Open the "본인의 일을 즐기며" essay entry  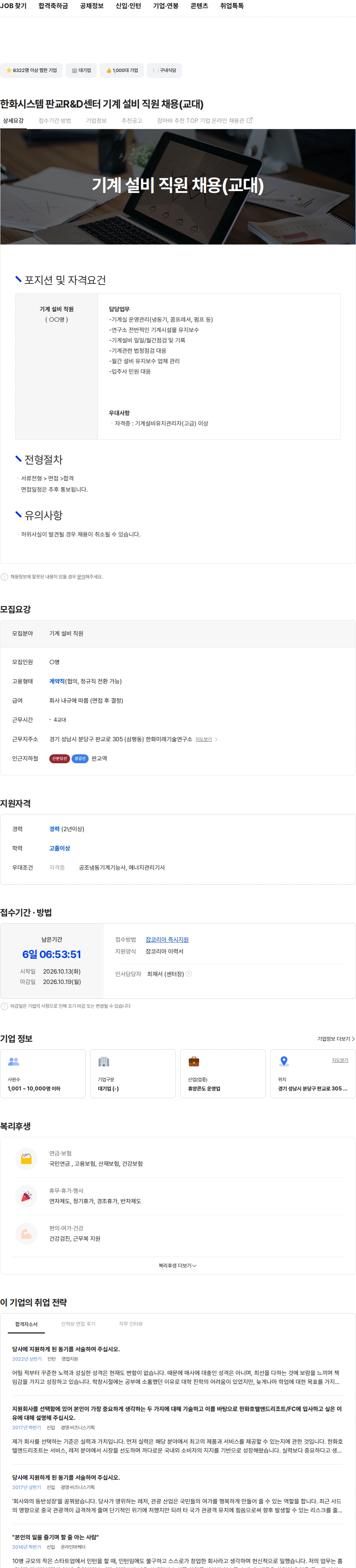(x=178, y=1550)
